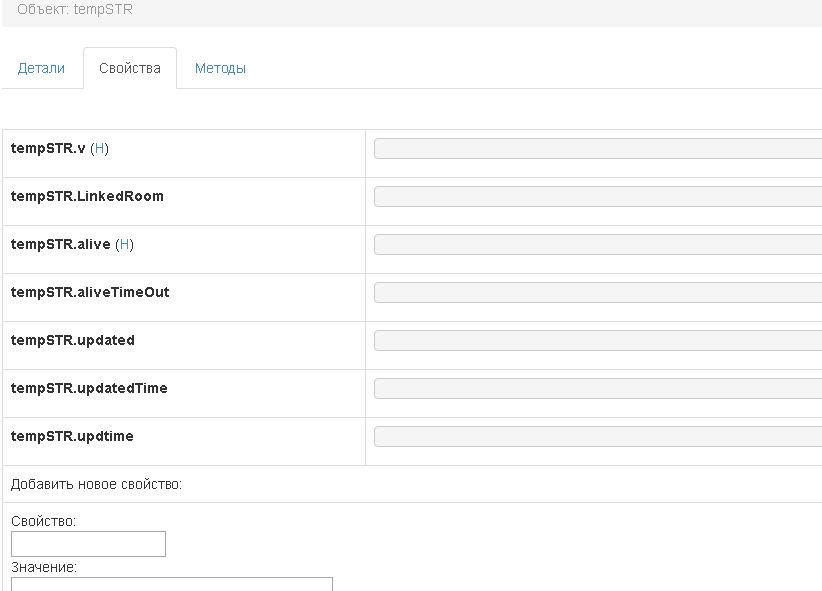Click the tempSTR.v value field
The image size is (822, 591).
click(597, 149)
